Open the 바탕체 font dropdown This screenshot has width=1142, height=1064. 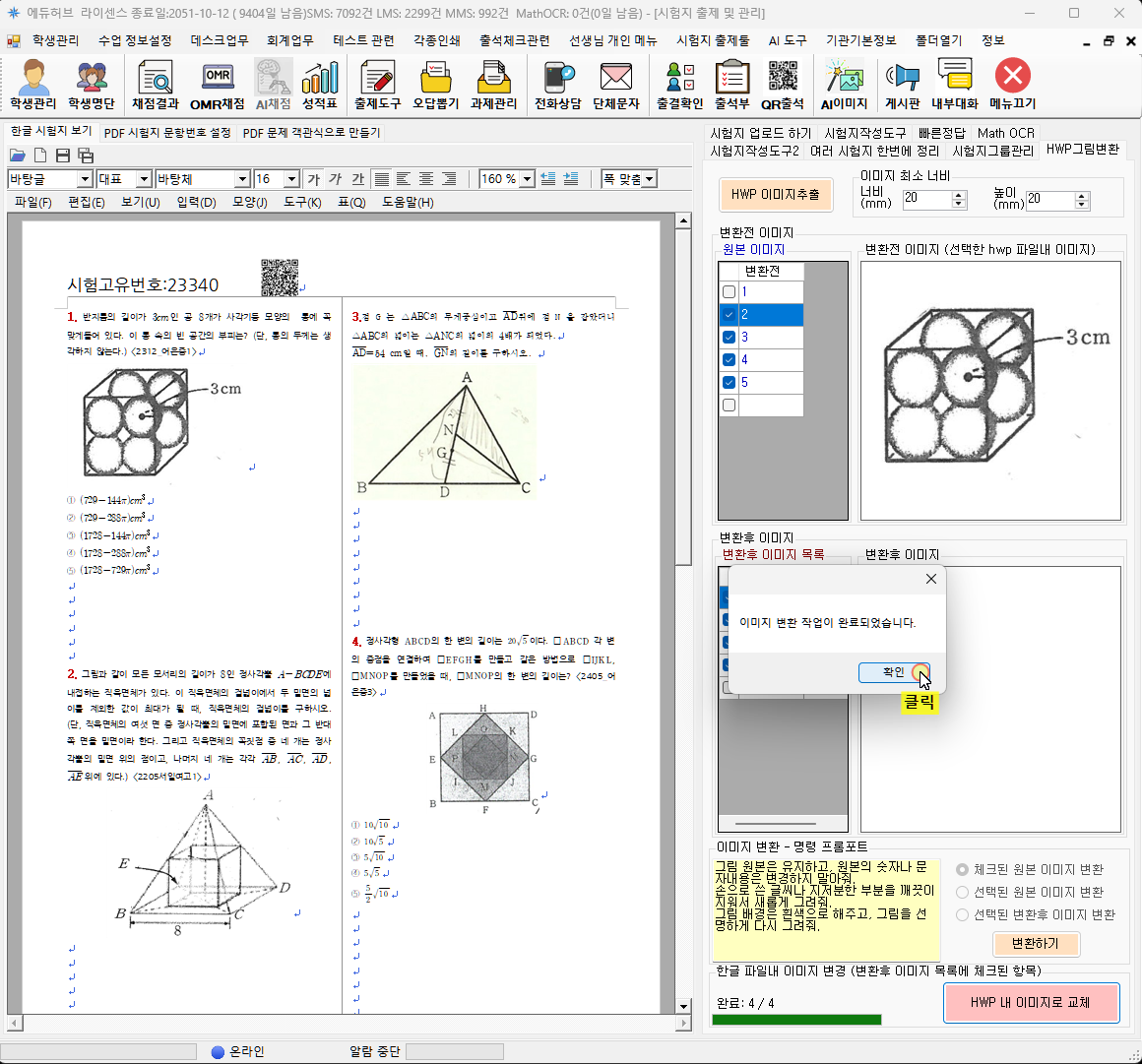click(x=242, y=179)
